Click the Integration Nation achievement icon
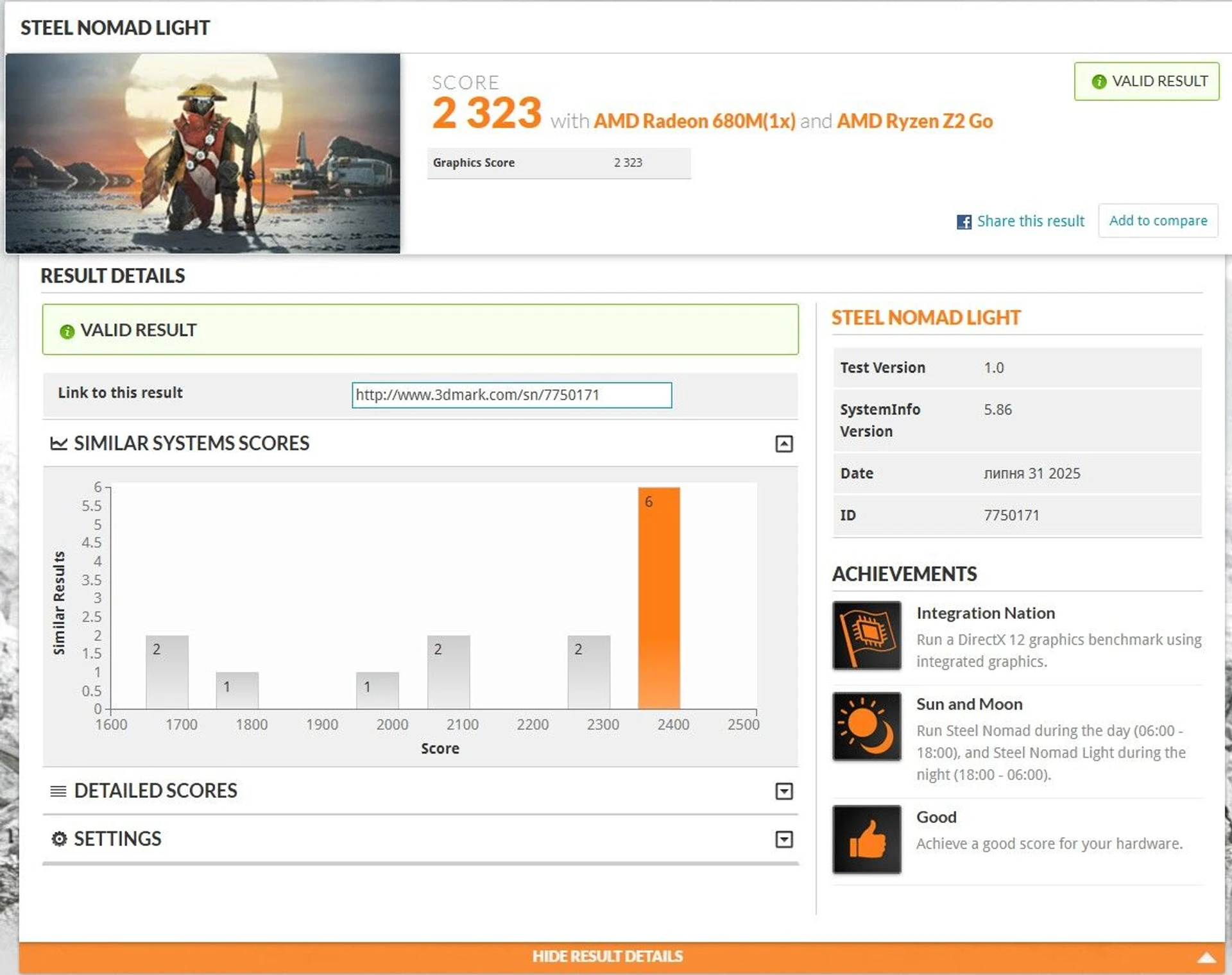This screenshot has width=1232, height=975. pyautogui.click(x=866, y=635)
